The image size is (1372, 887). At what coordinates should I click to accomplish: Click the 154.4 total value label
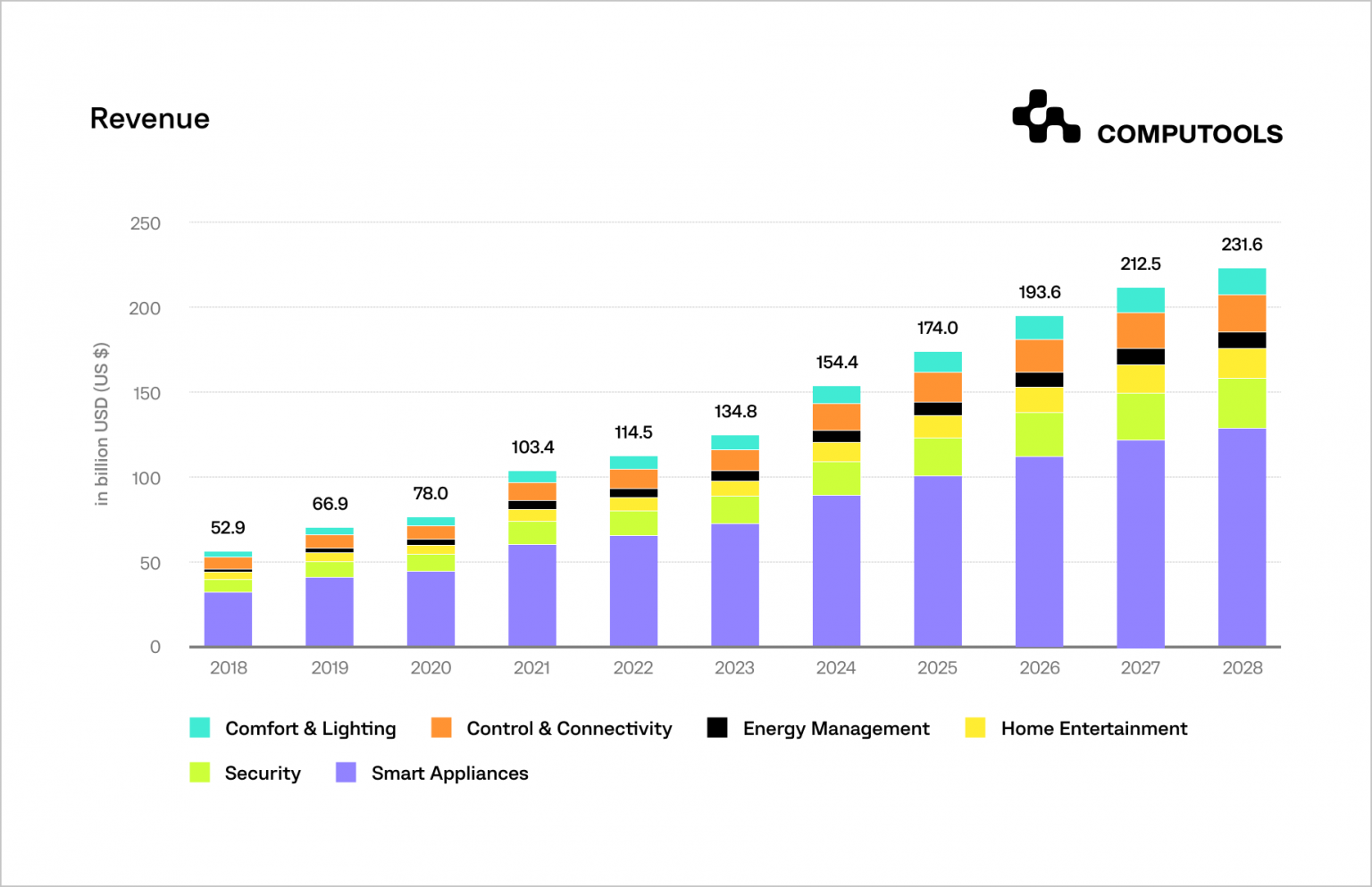[837, 362]
